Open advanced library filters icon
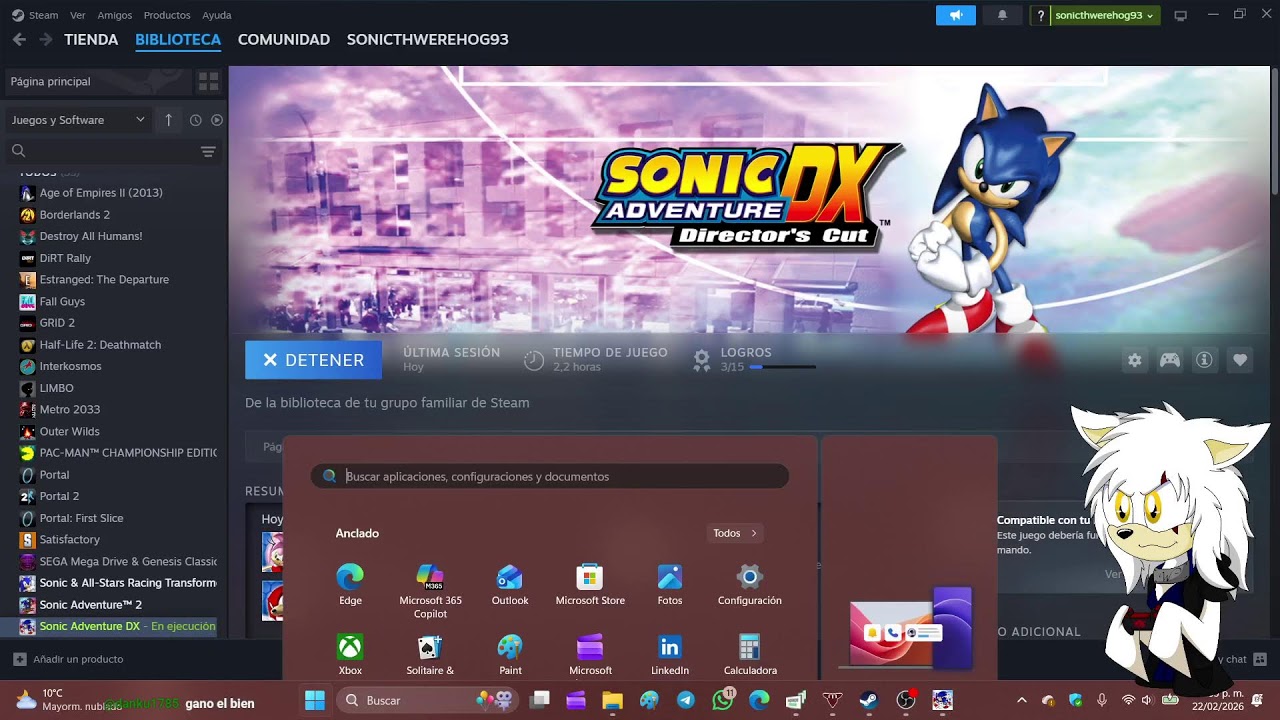The image size is (1280, 720). pyautogui.click(x=208, y=151)
